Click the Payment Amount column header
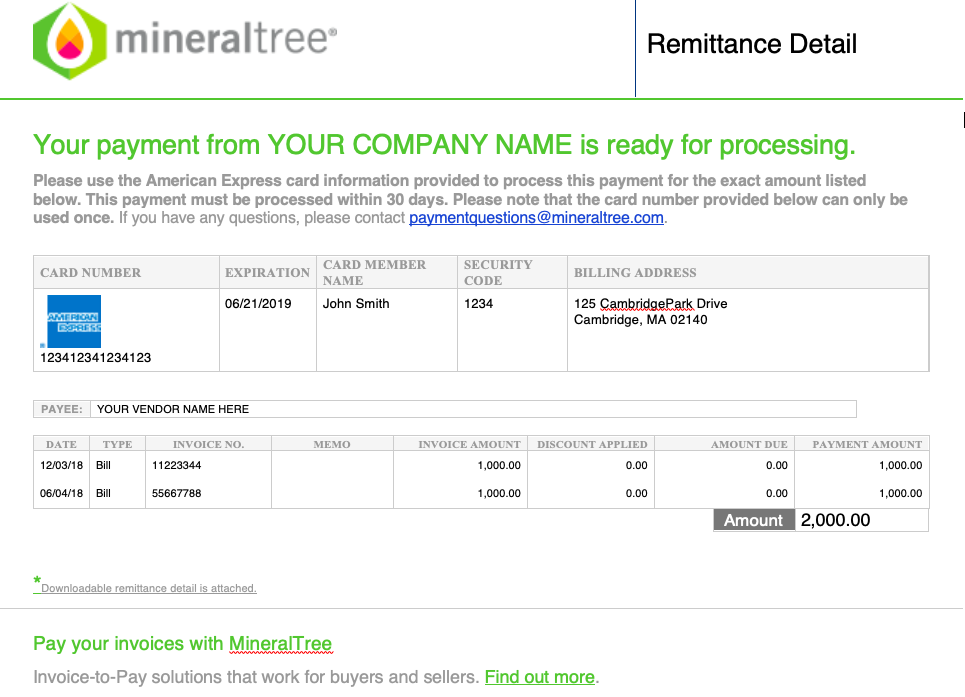 [867, 444]
